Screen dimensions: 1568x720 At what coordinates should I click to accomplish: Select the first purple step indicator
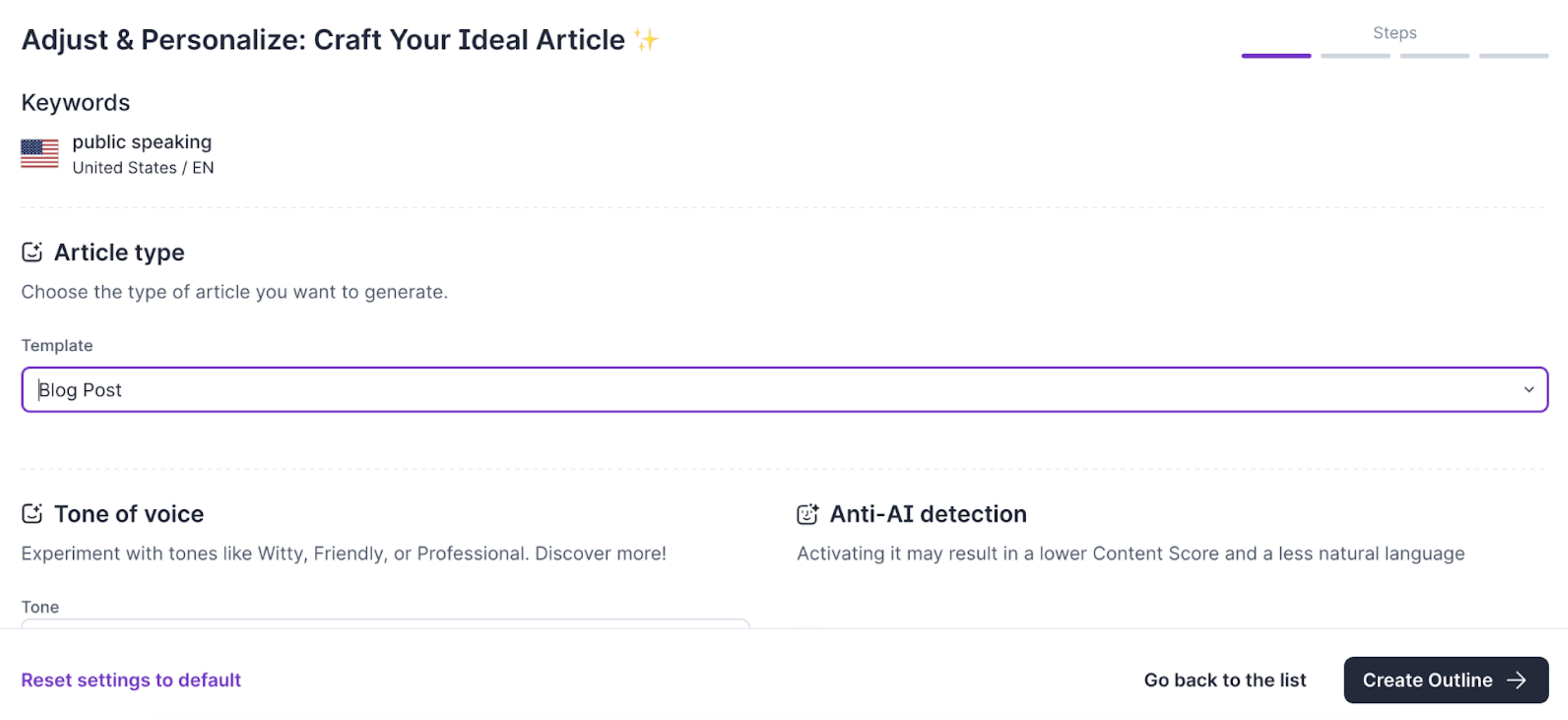click(x=1276, y=56)
